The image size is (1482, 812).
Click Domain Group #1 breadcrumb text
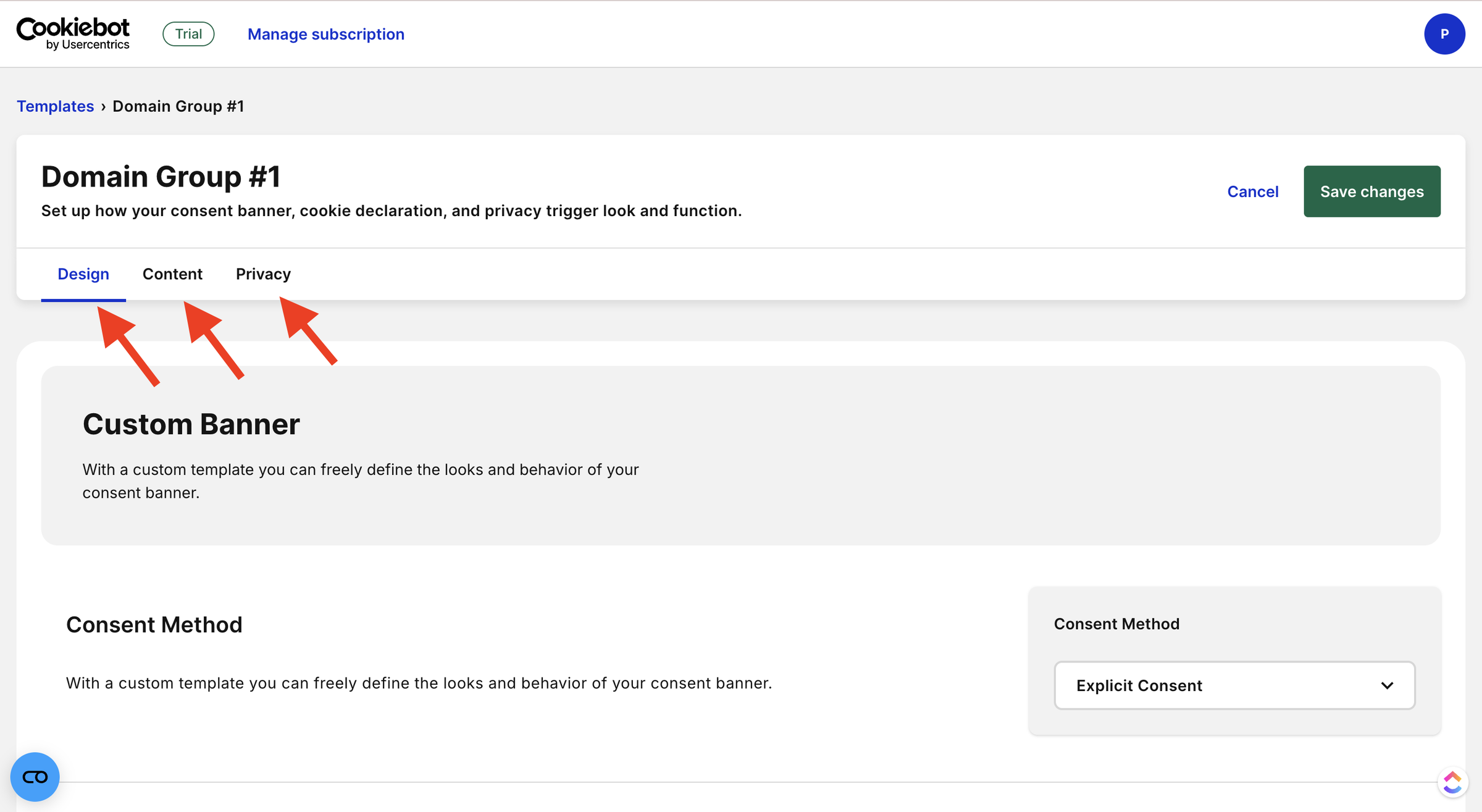click(178, 106)
